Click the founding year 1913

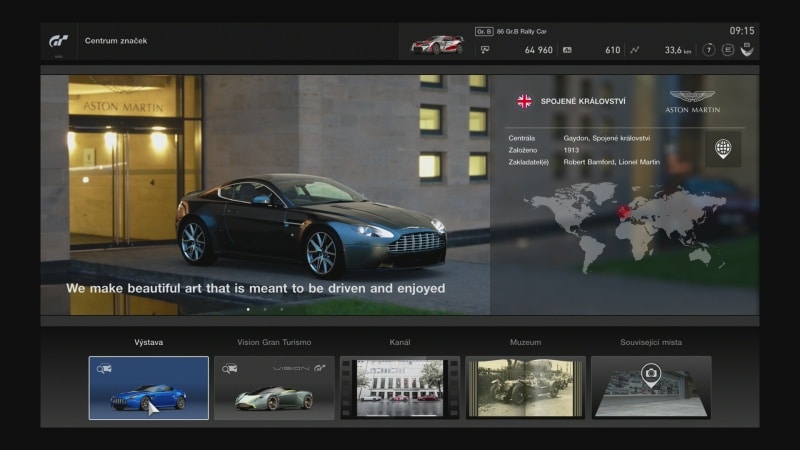[x=571, y=150]
